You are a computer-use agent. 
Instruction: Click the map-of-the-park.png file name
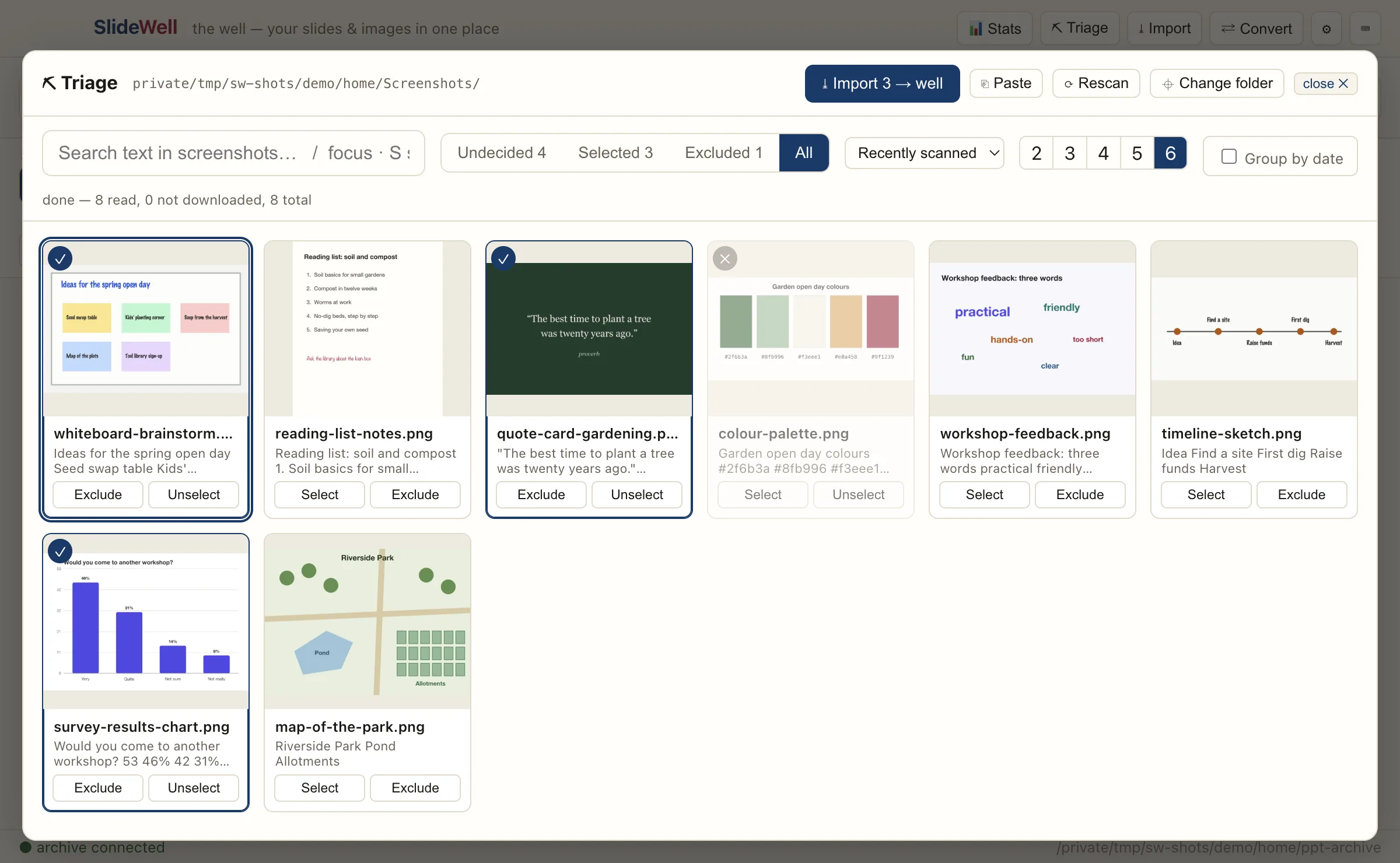click(x=350, y=727)
